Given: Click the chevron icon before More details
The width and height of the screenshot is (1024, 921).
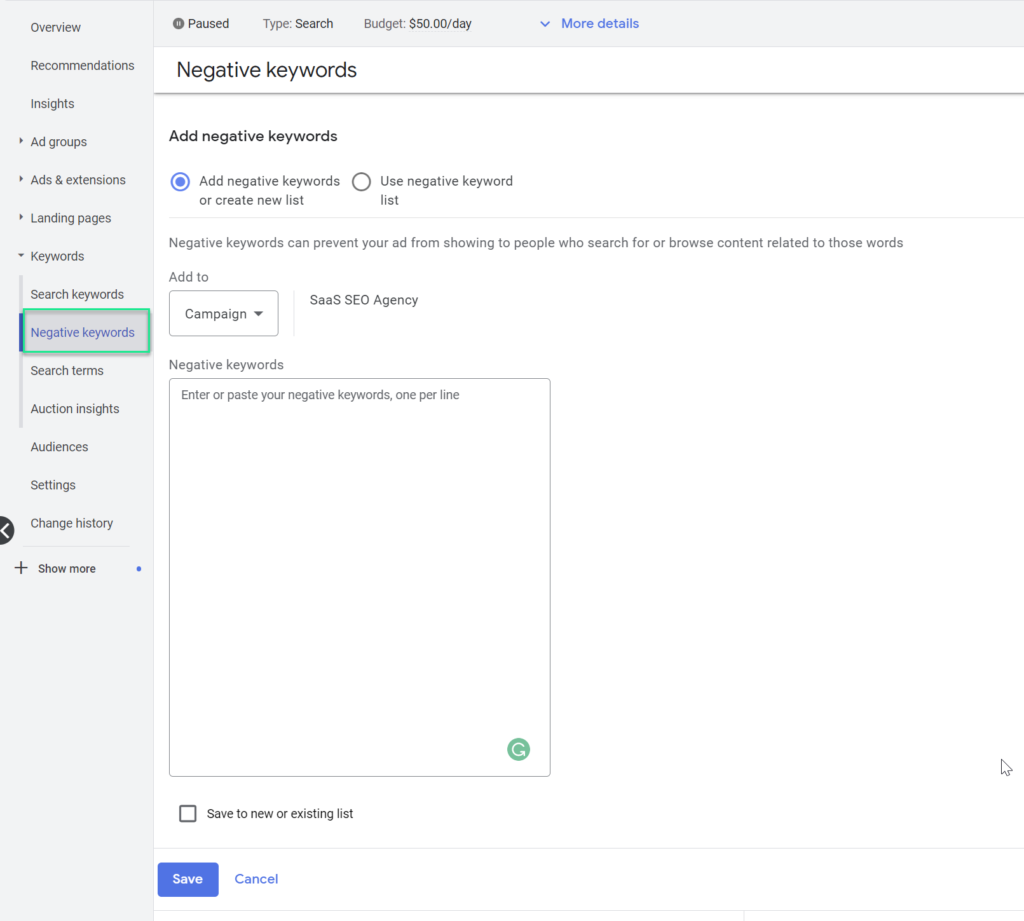Looking at the screenshot, I should (545, 24).
